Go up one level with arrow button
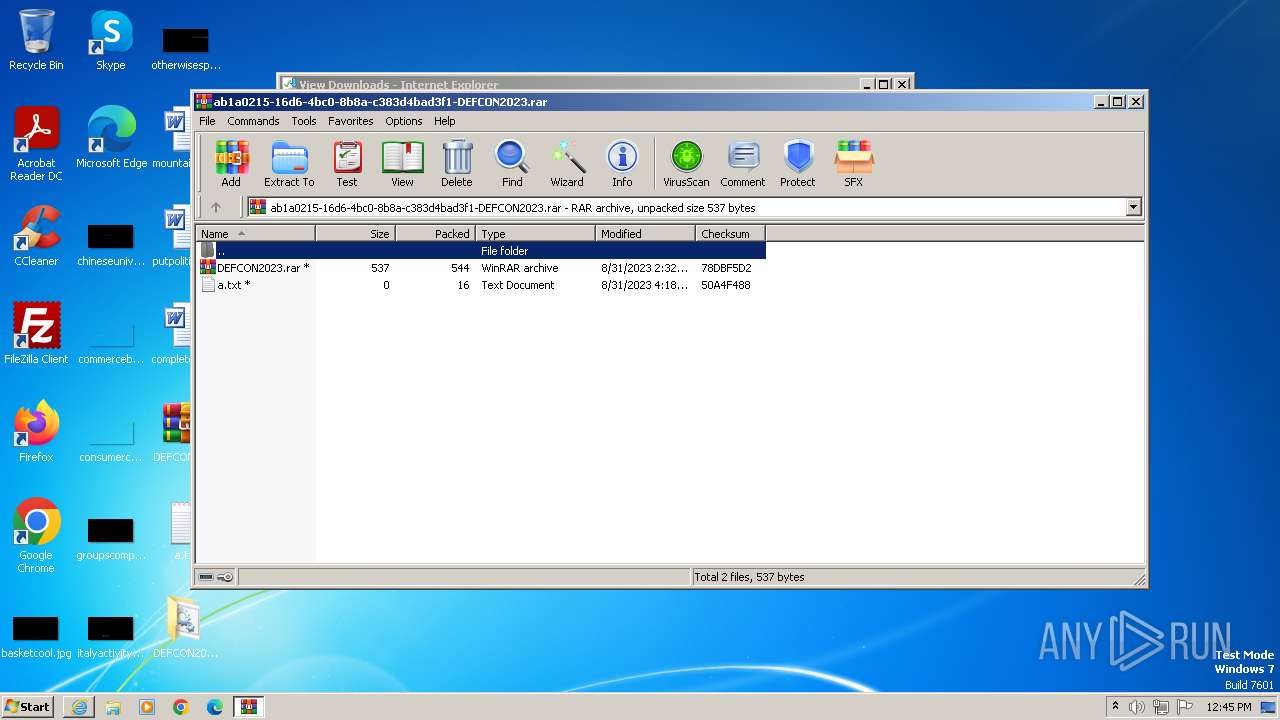This screenshot has height=720, width=1280. click(216, 208)
